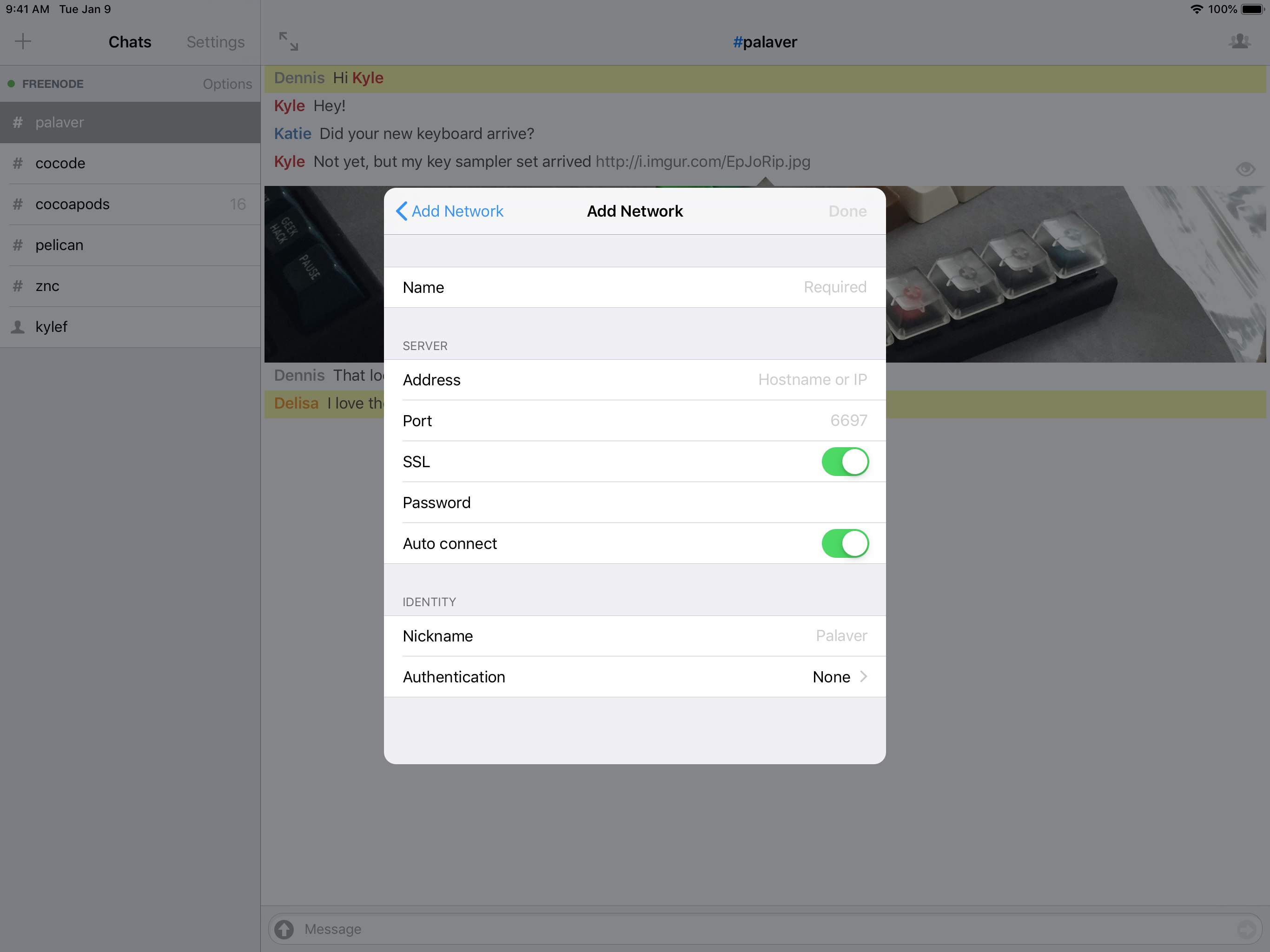The width and height of the screenshot is (1270, 952).
Task: Click the eye icon beside image link
Action: (1245, 169)
